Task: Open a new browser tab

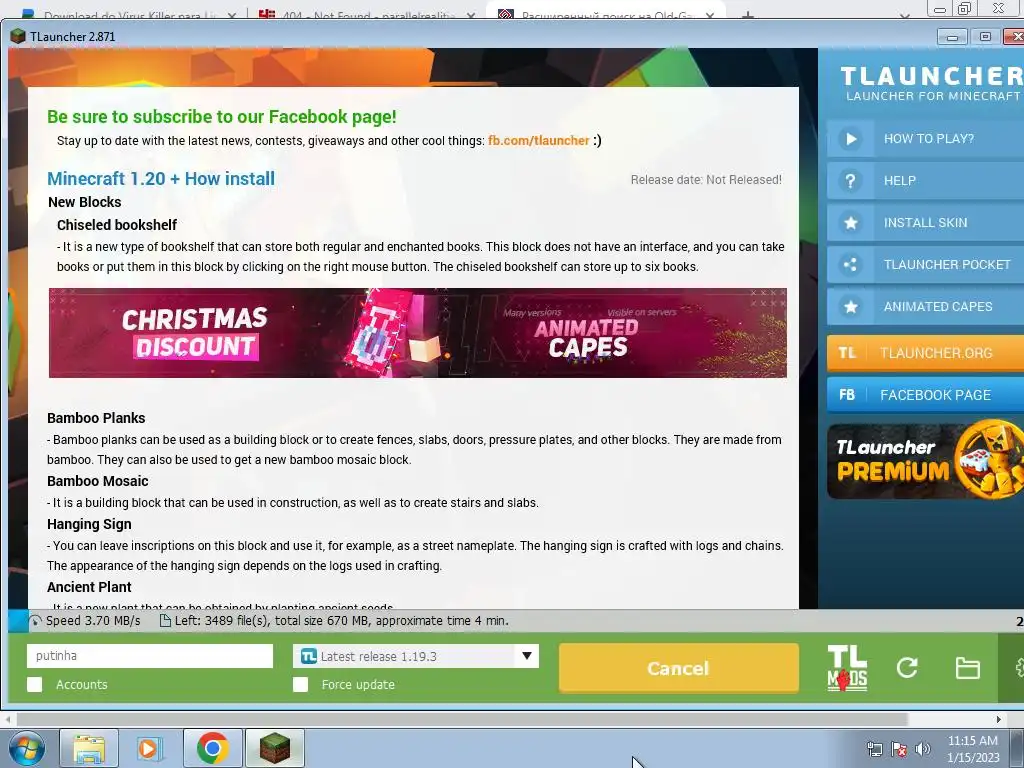Action: pyautogui.click(x=748, y=14)
